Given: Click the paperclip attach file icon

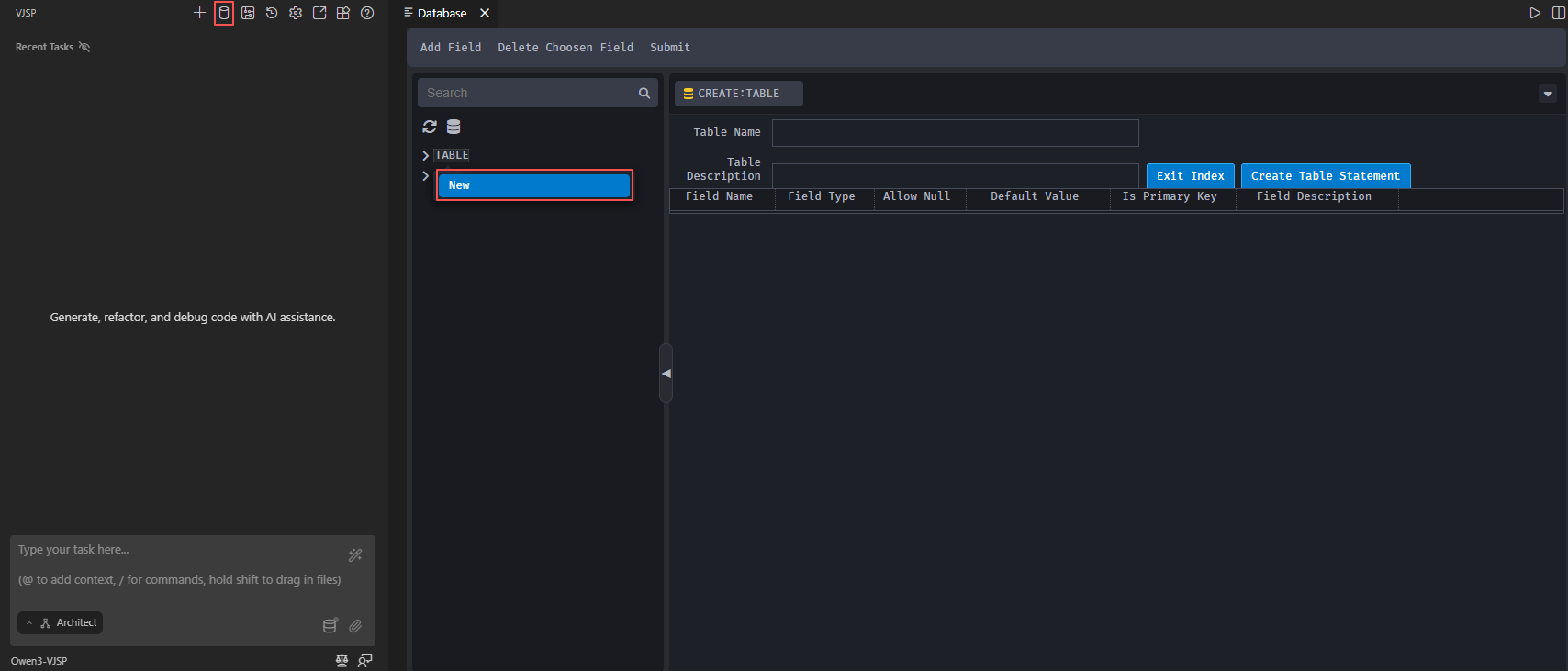Looking at the screenshot, I should pos(355,626).
